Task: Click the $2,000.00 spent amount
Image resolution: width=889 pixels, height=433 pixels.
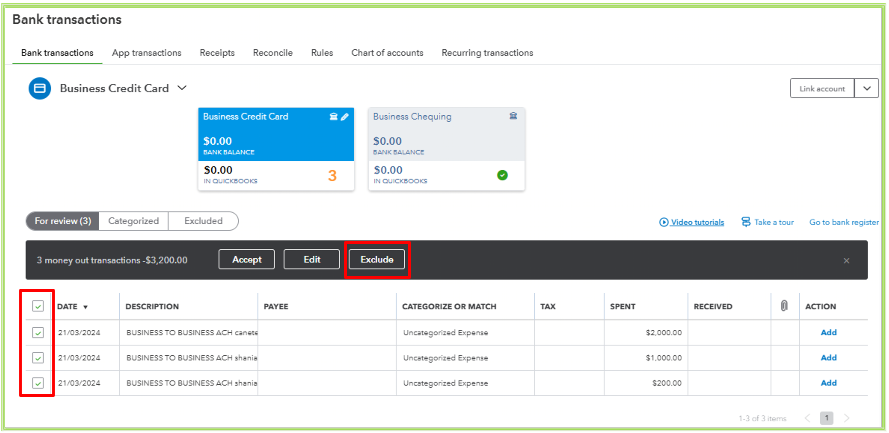Action: pos(664,333)
